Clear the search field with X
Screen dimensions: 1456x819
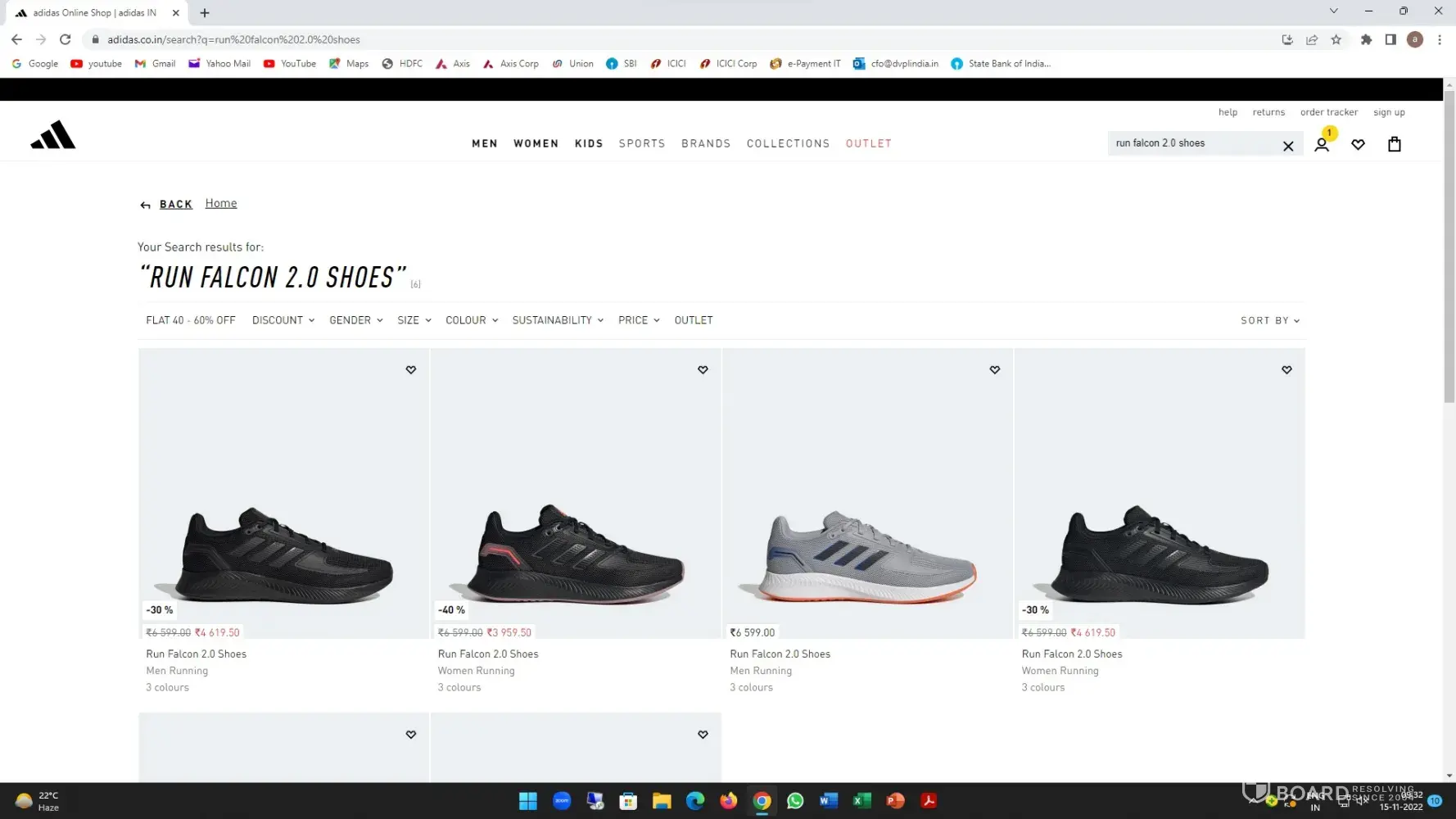click(1288, 146)
